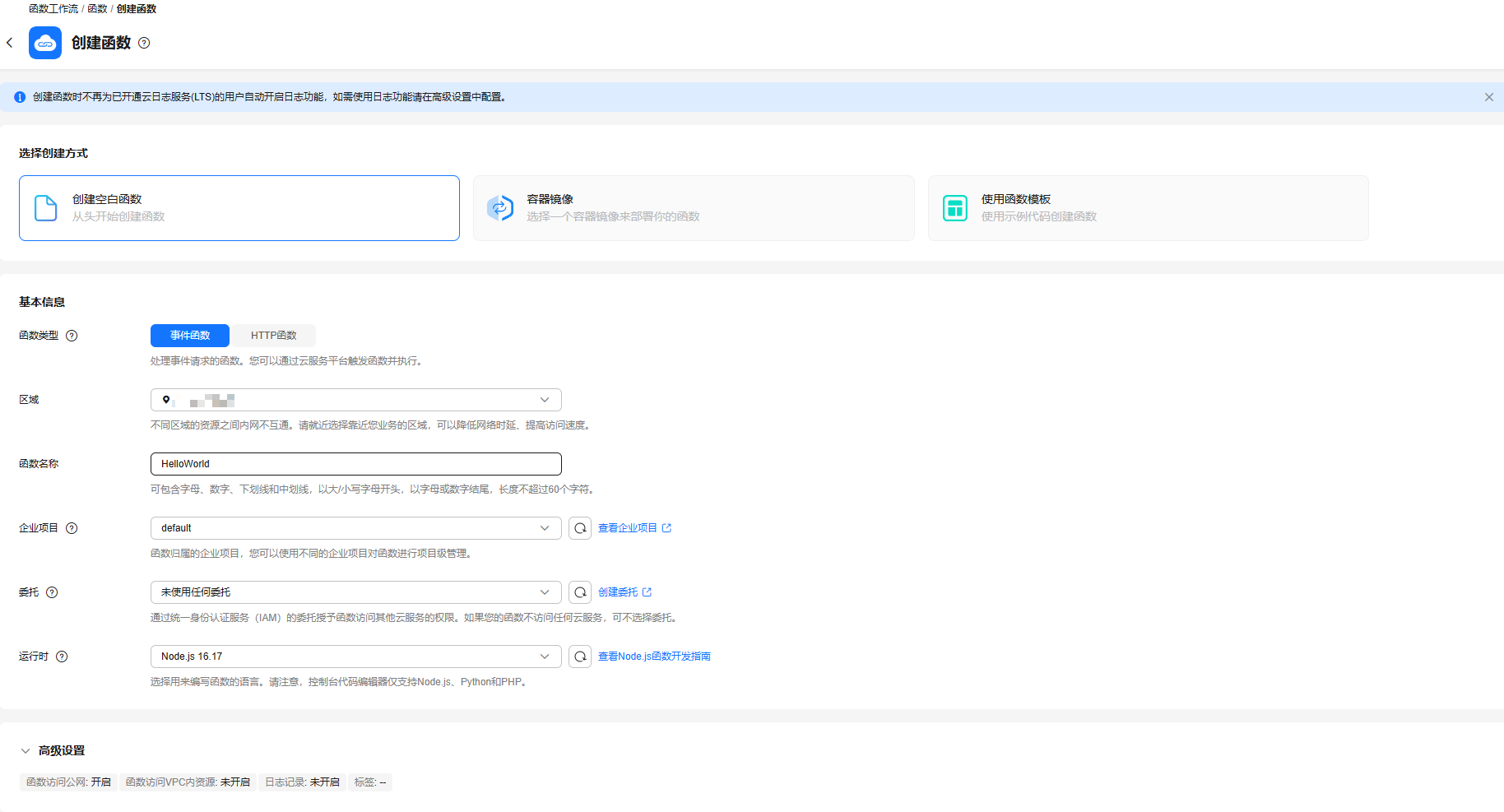1504x812 pixels.
Task: Click the blank document icon for 创建空白函数
Action: click(x=46, y=208)
